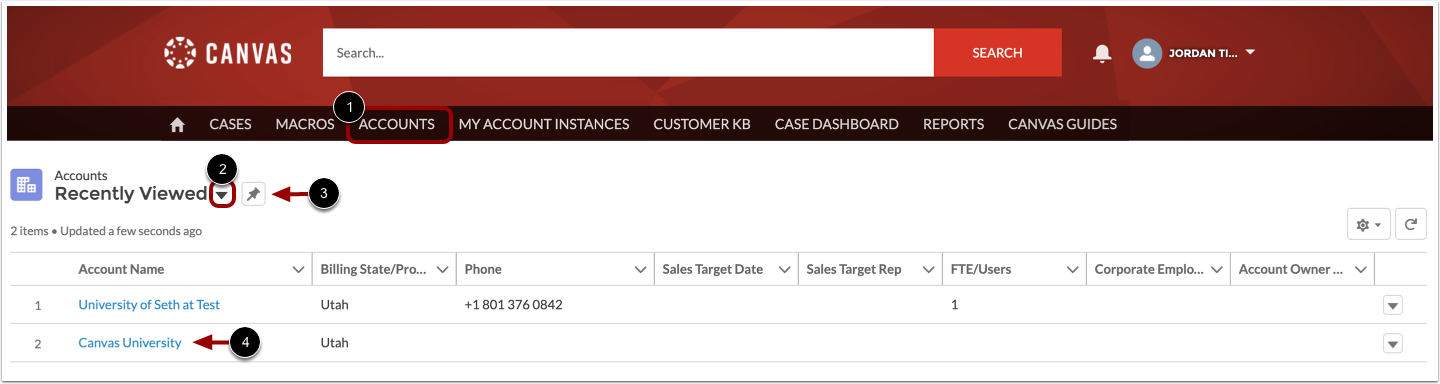Image resolution: width=1440 pixels, height=384 pixels.
Task: Open the Canvas University account
Action: point(130,343)
